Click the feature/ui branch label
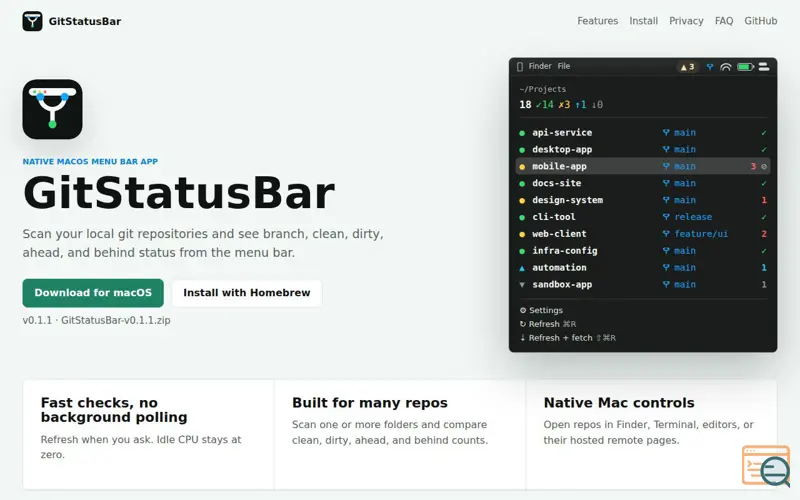The image size is (800, 500). [701, 234]
